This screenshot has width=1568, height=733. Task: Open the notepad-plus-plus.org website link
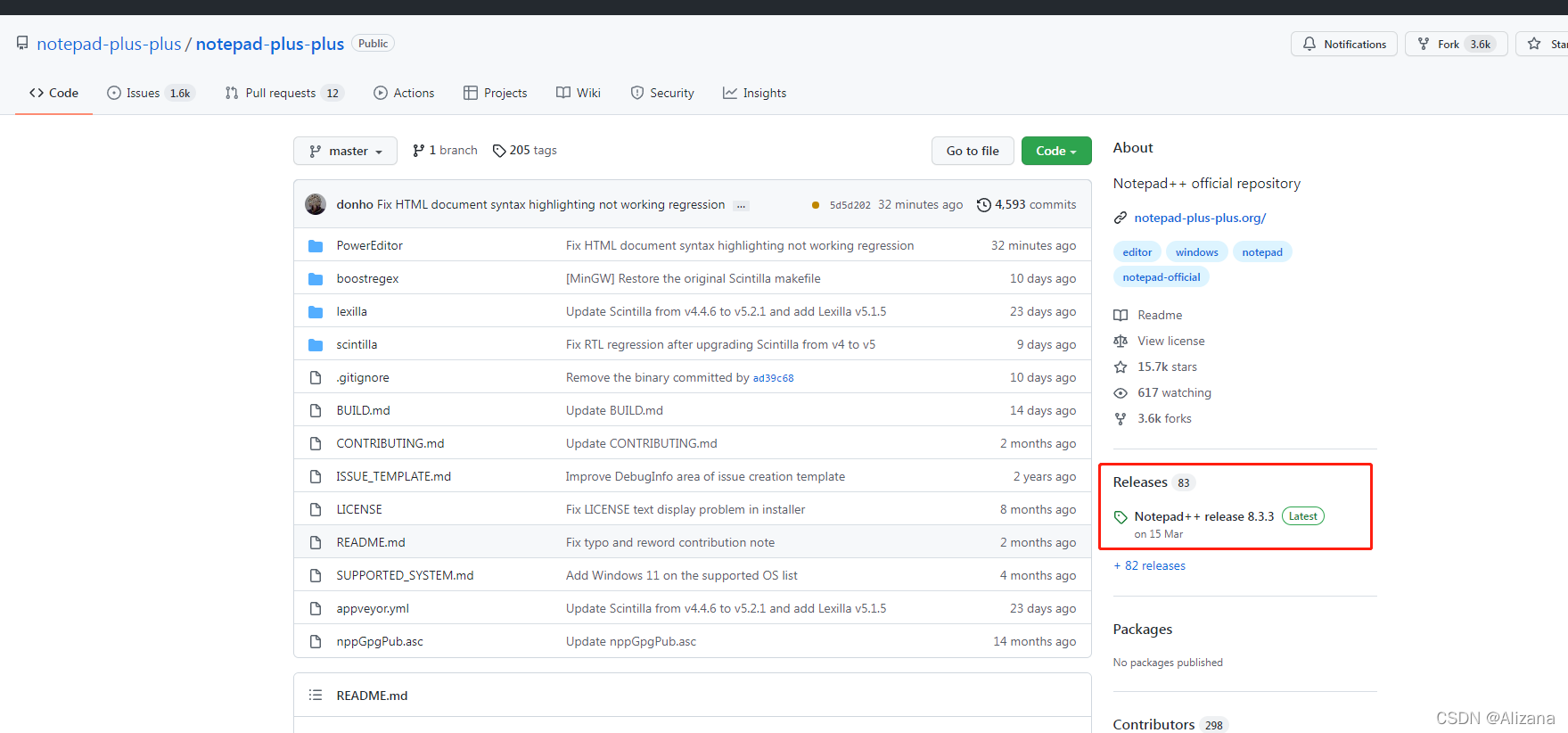click(x=1200, y=218)
